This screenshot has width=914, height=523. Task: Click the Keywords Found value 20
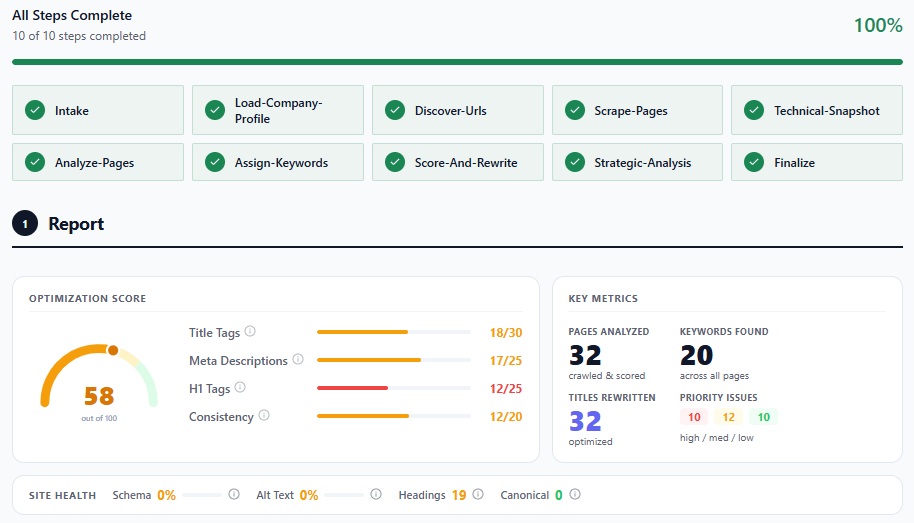coord(696,355)
